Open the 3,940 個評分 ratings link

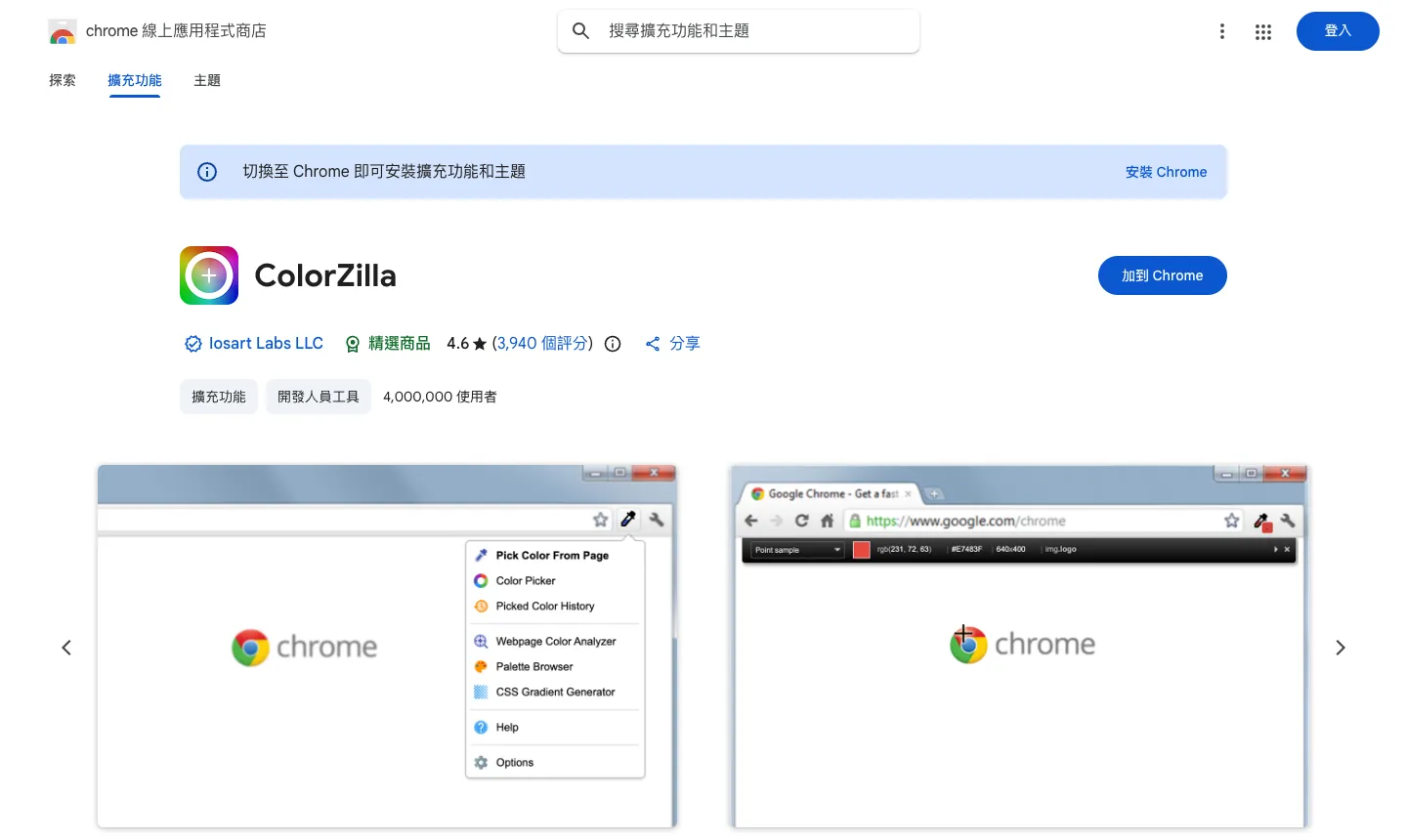pyautogui.click(x=542, y=344)
